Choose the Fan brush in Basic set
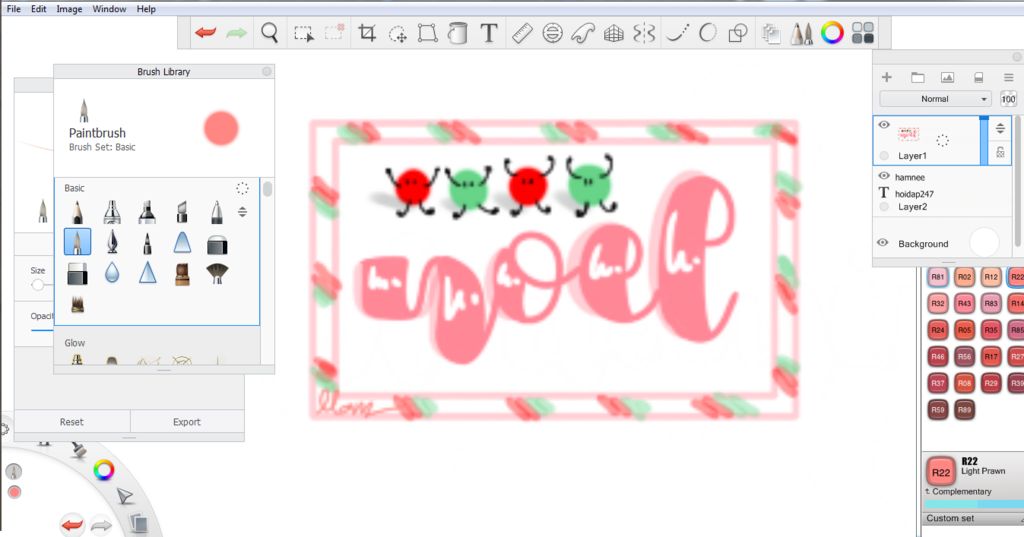The width and height of the screenshot is (1024, 537). click(217, 273)
